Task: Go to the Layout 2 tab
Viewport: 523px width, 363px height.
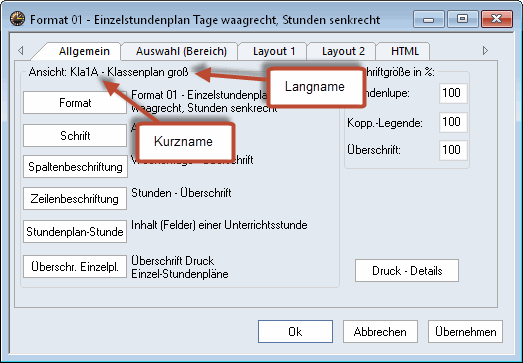Action: pos(343,51)
